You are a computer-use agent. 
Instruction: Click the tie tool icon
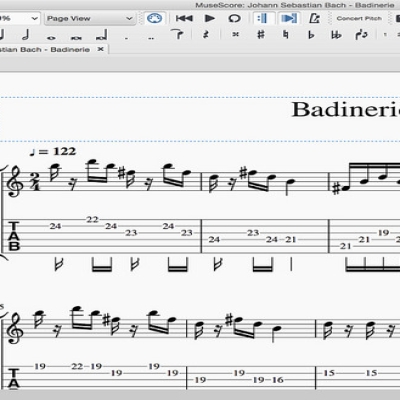177,34
